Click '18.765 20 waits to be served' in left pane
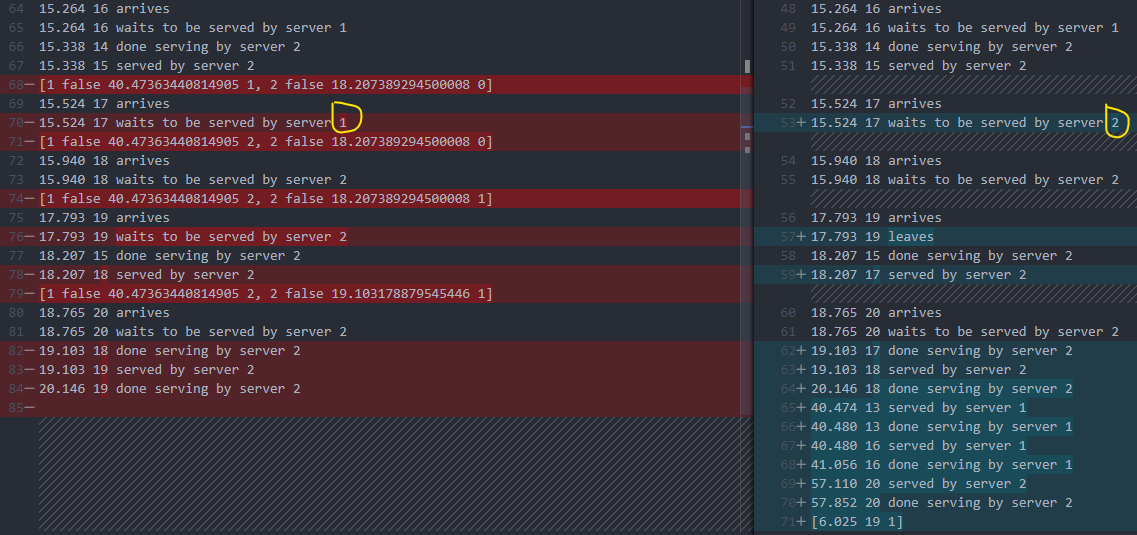The image size is (1137, 535). pyautogui.click(x=193, y=331)
